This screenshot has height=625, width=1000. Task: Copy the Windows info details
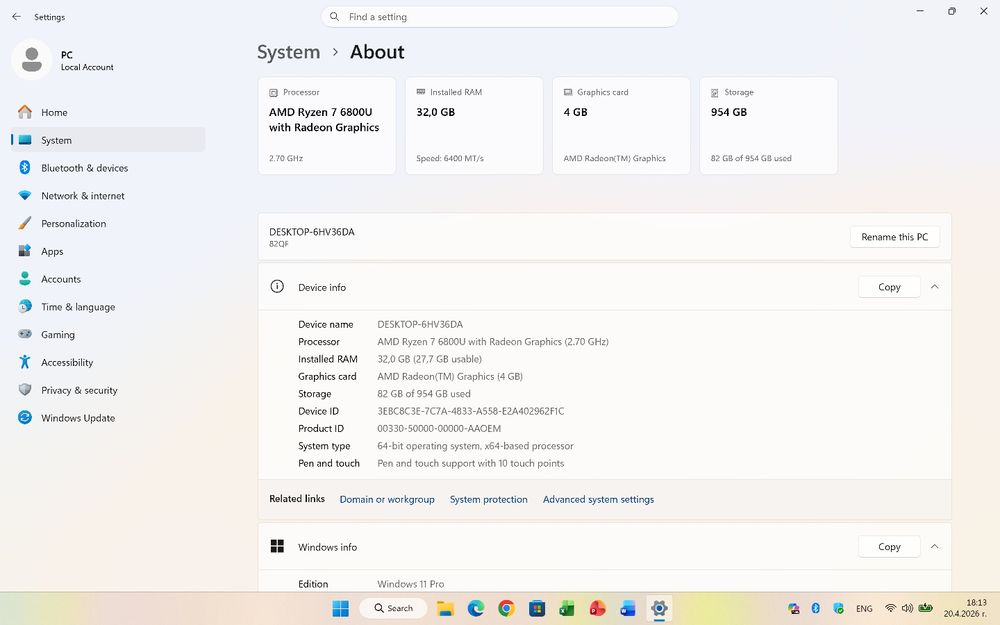point(889,547)
